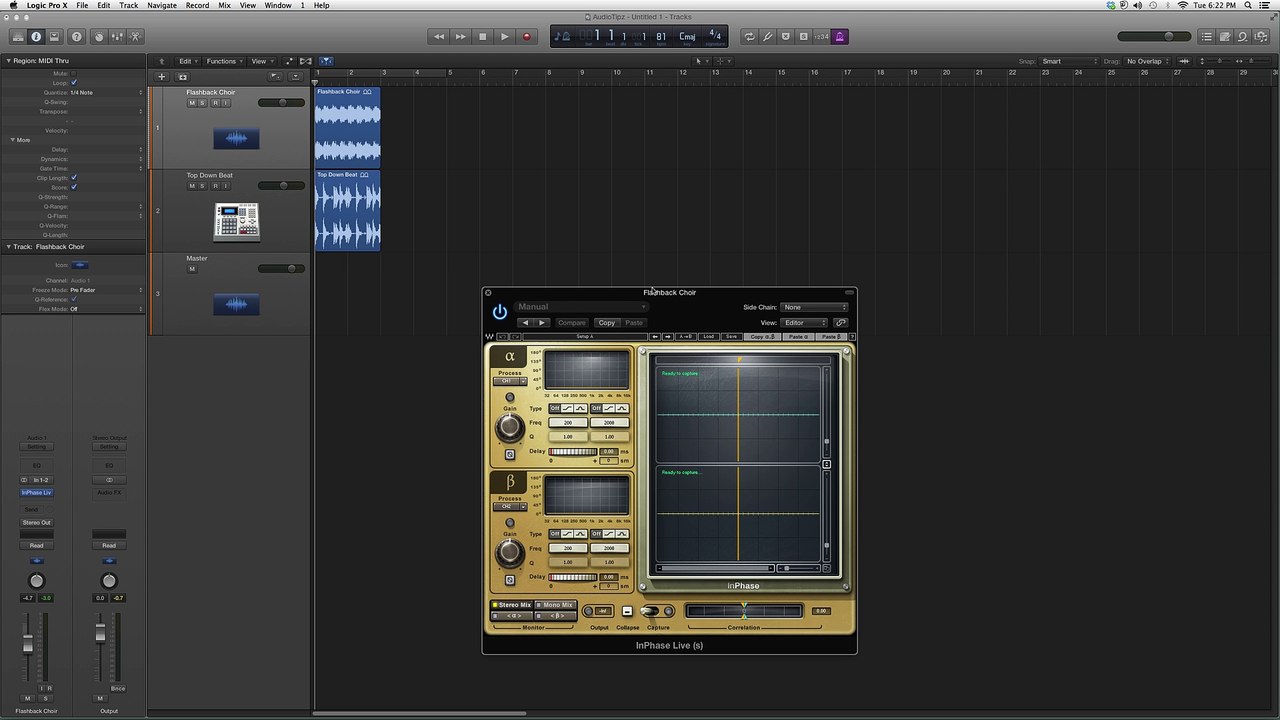Click the plug-in header Copy button
1280x720 pixels.
tap(607, 323)
